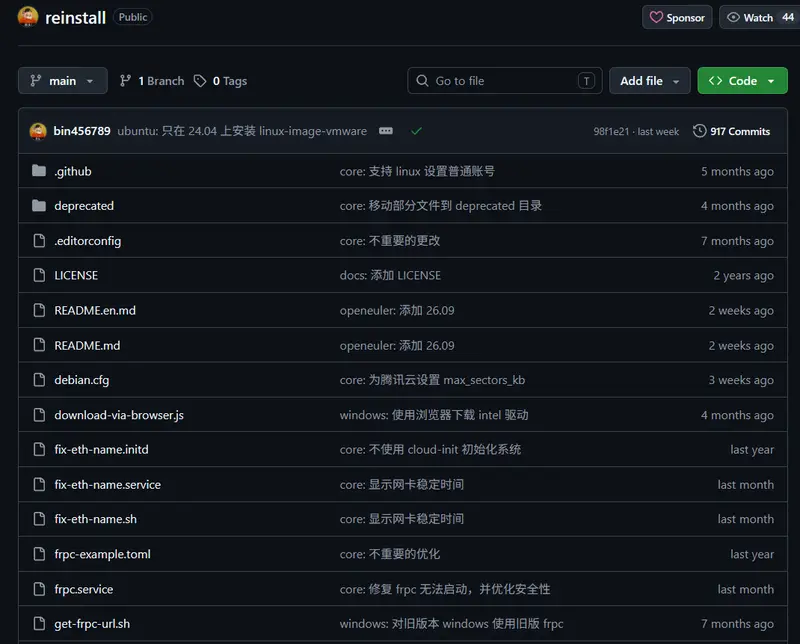The height and width of the screenshot is (644, 800).
Task: Expand the Add file dropdown
Action: (649, 81)
